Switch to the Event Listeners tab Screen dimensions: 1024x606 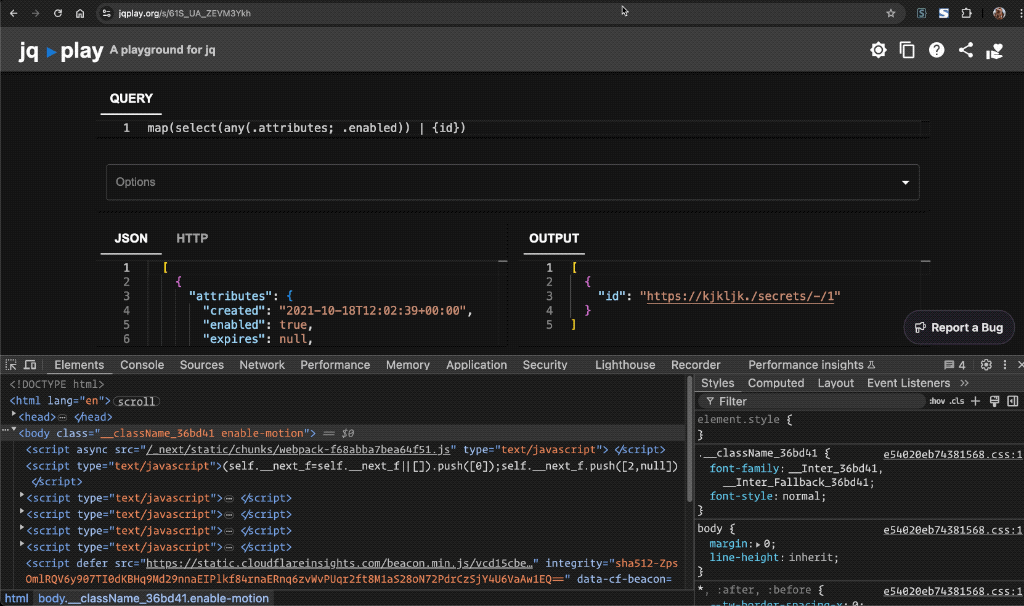point(908,383)
